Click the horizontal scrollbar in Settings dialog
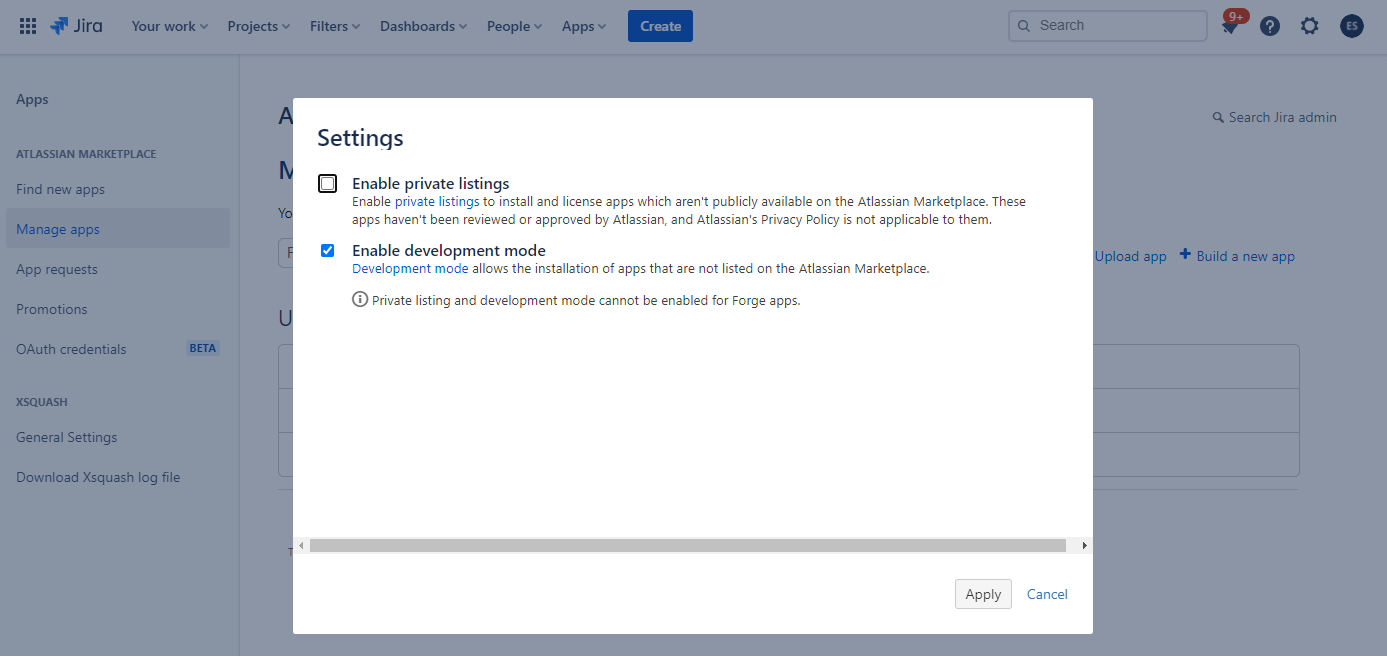 click(687, 546)
